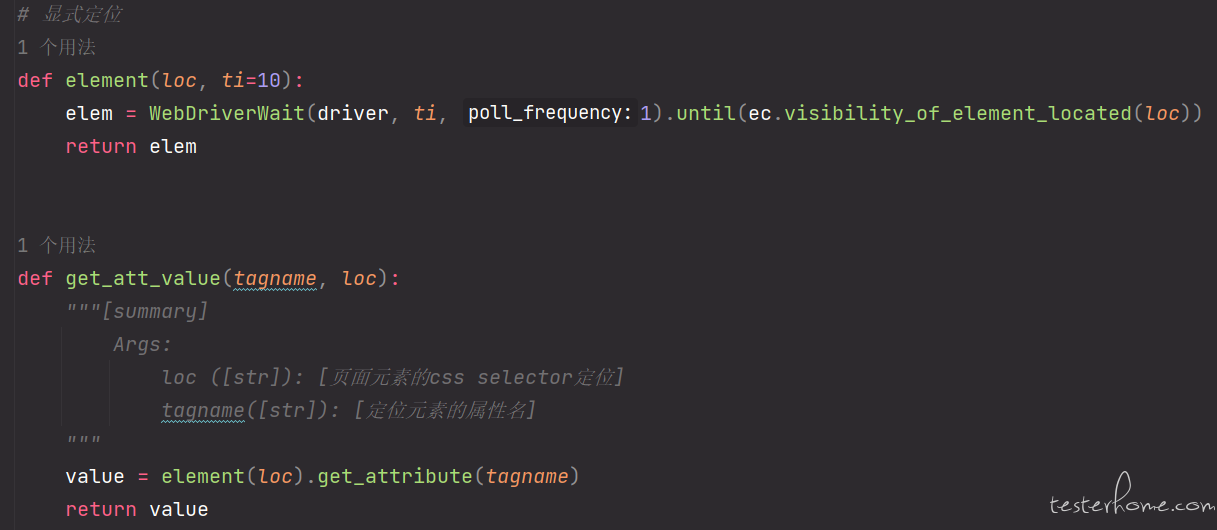Click the driver argument in WebDriverWait

[353, 113]
